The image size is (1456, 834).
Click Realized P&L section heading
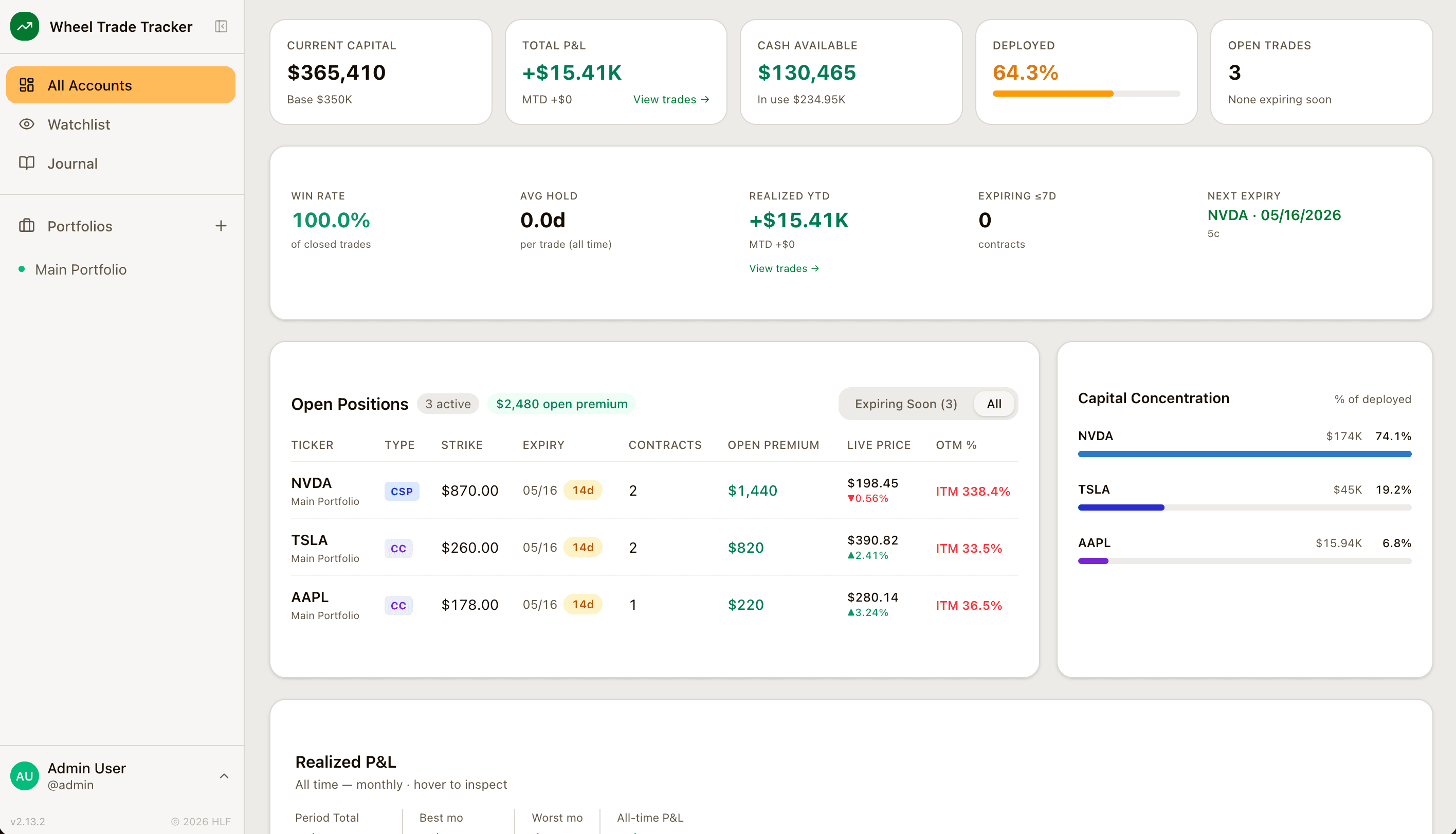tap(345, 762)
